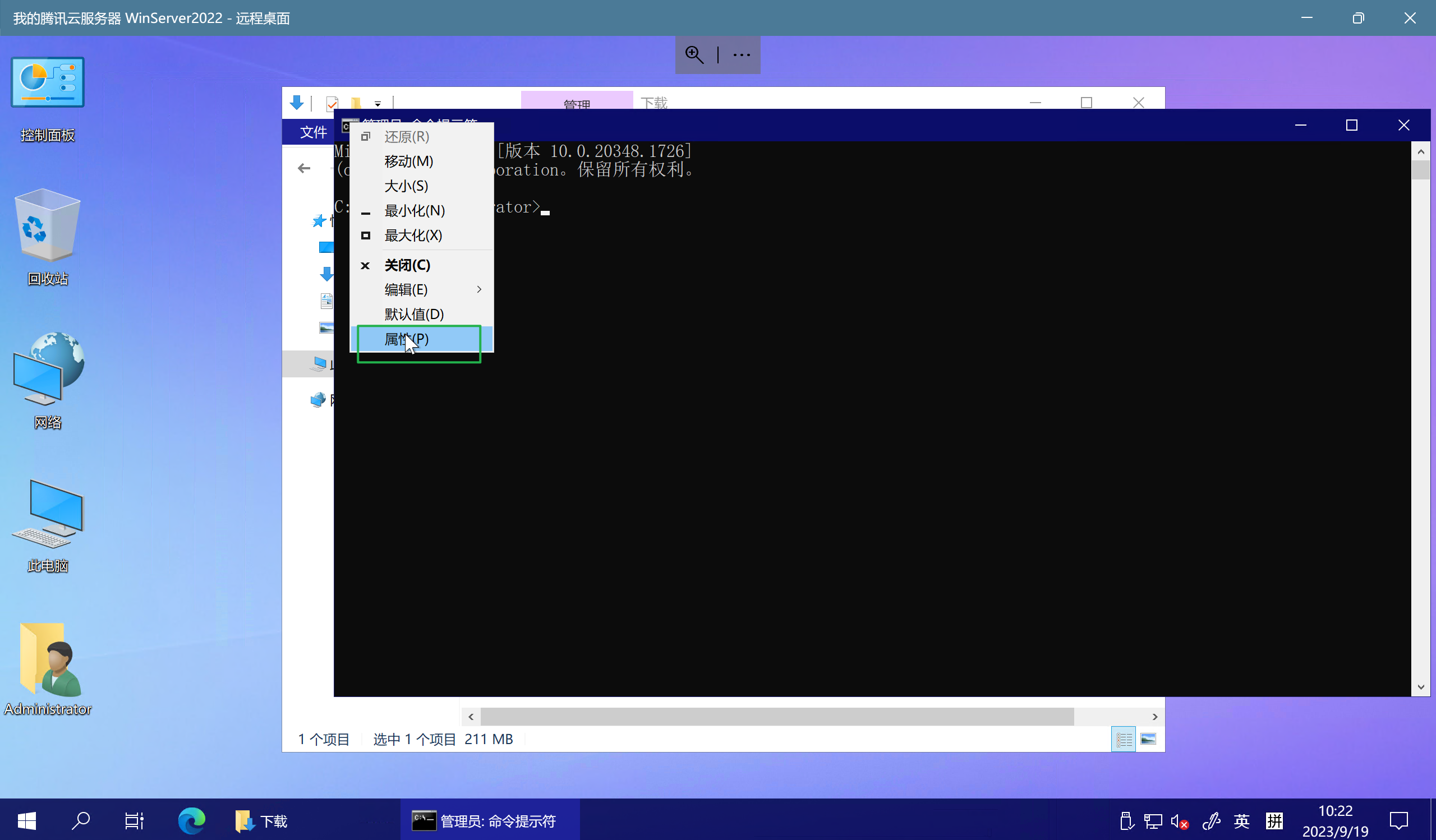Click new folder icon in quick access toolbar
This screenshot has width=1436, height=840.
coord(356,103)
